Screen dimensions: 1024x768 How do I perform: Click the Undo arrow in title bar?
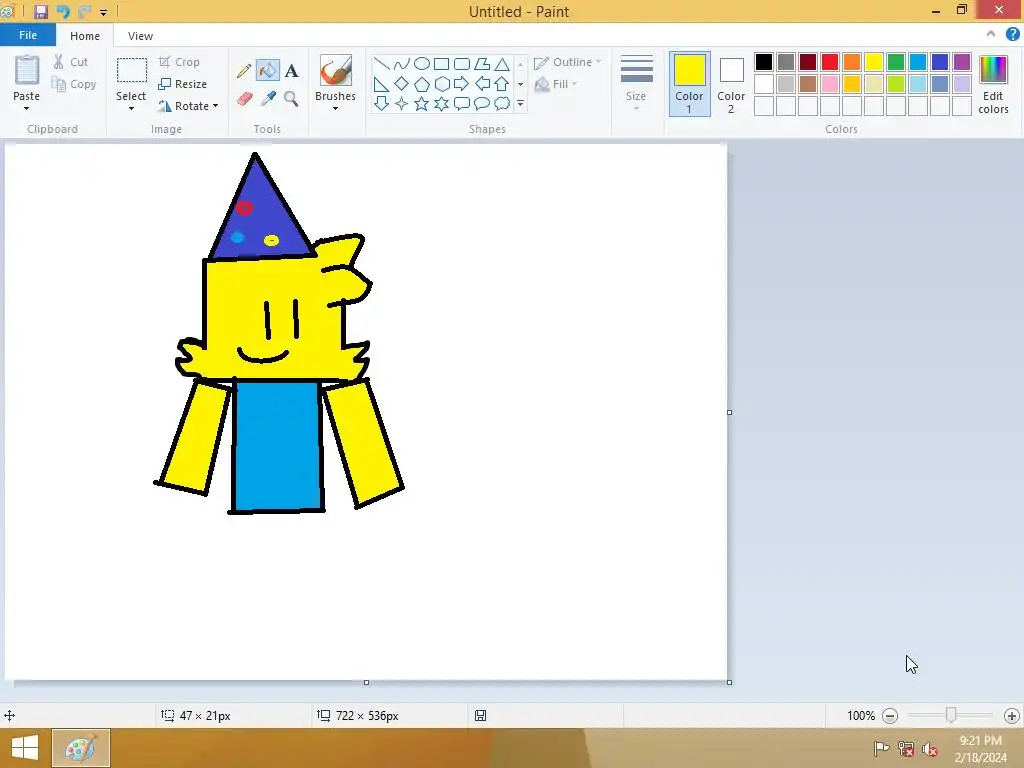click(63, 11)
